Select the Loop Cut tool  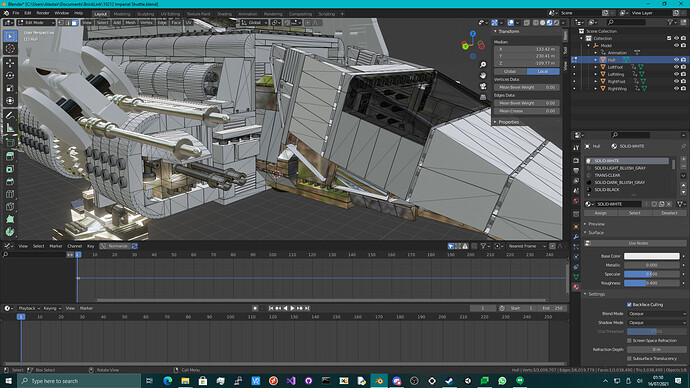[10, 194]
